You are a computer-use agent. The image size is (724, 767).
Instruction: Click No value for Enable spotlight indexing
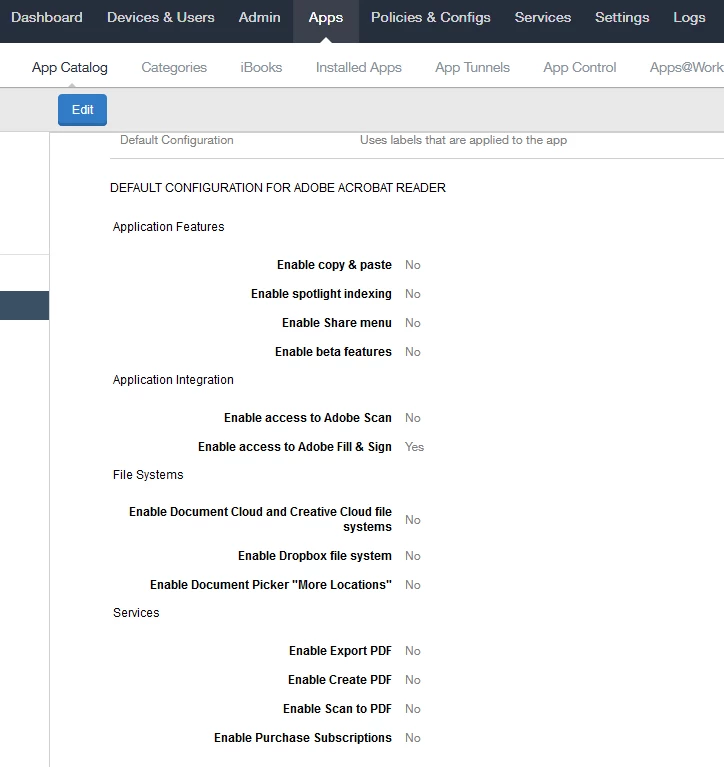point(412,293)
